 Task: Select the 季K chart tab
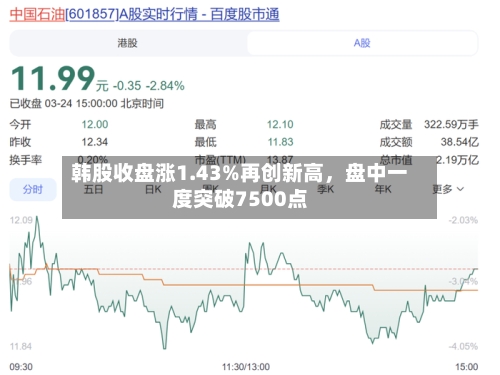click(x=325, y=189)
